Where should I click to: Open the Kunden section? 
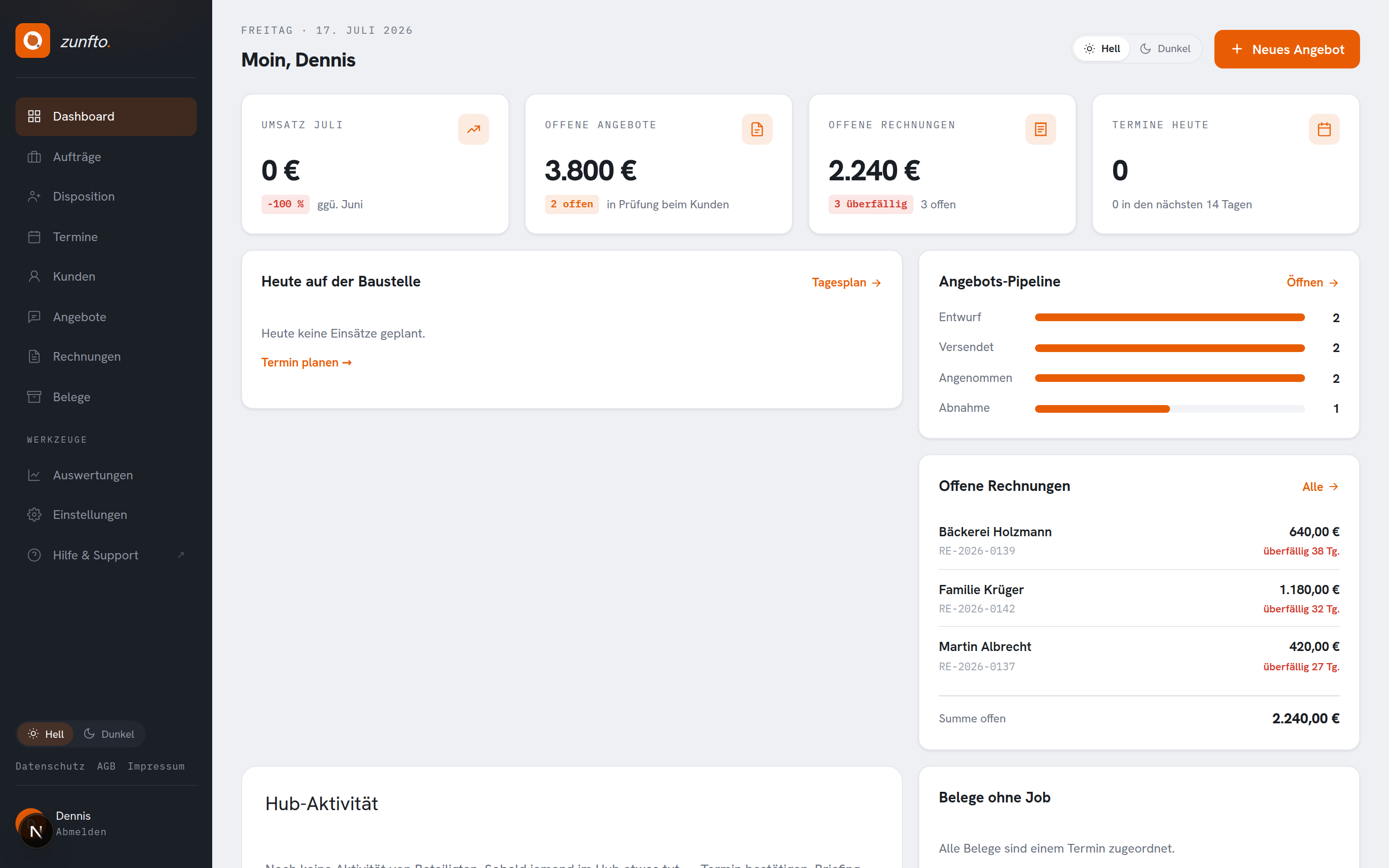click(106, 277)
